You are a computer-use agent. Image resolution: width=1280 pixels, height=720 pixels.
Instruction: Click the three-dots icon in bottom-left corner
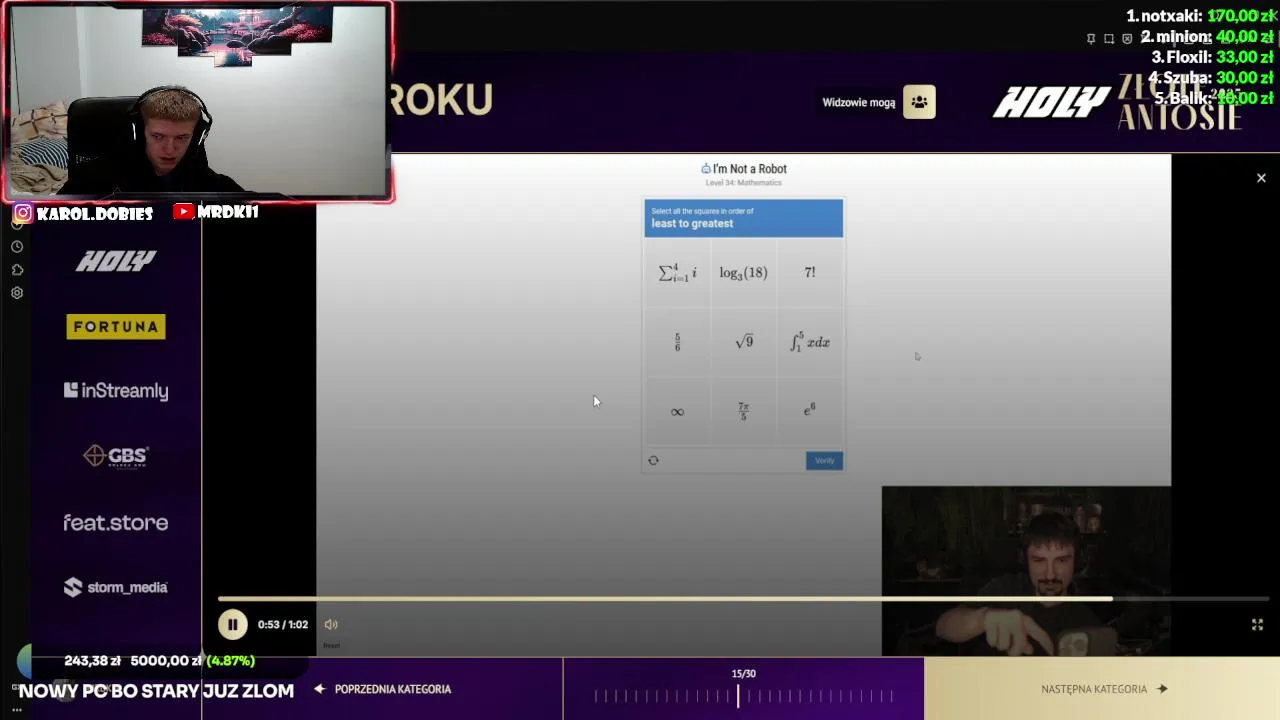(x=17, y=710)
